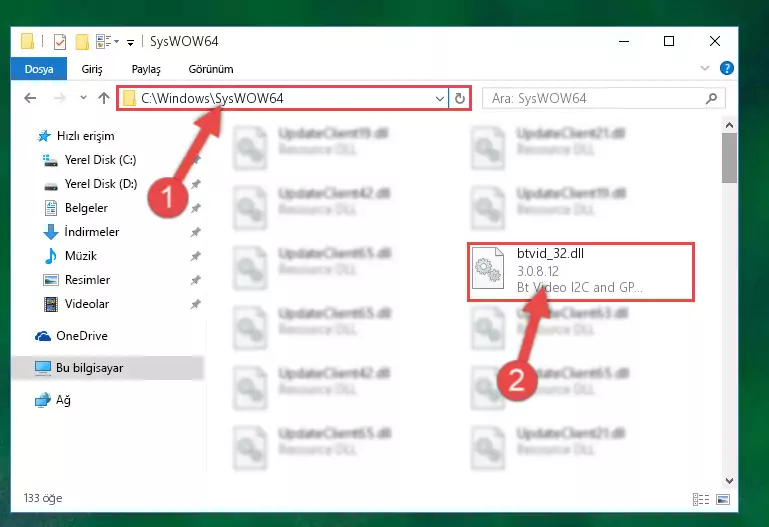Select Hızlı erişim in navigation pane
Image resolution: width=769 pixels, height=527 pixels.
(85, 136)
